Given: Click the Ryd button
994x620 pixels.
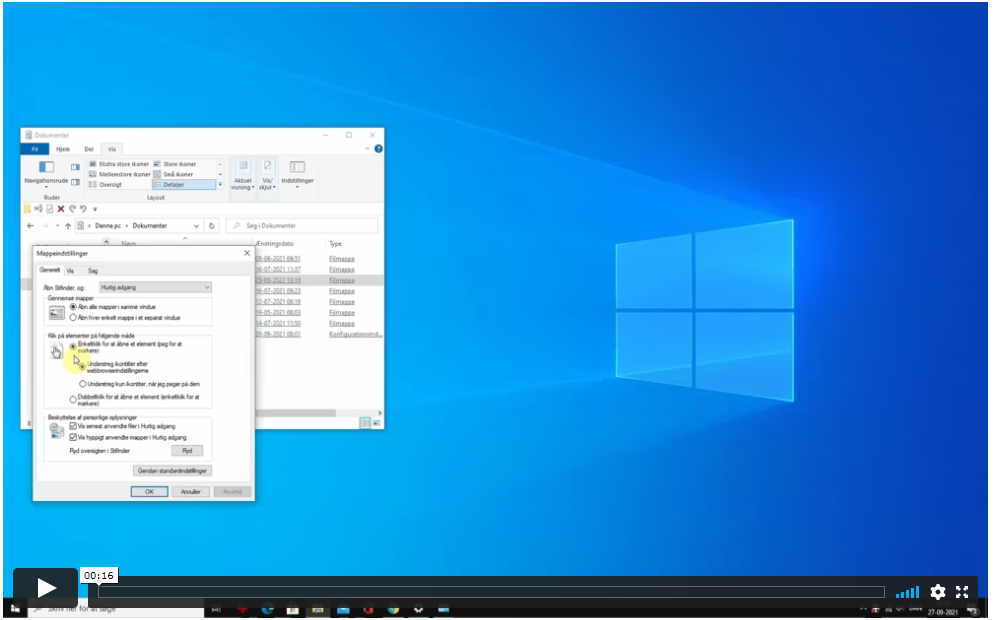Looking at the screenshot, I should pyautogui.click(x=186, y=451).
